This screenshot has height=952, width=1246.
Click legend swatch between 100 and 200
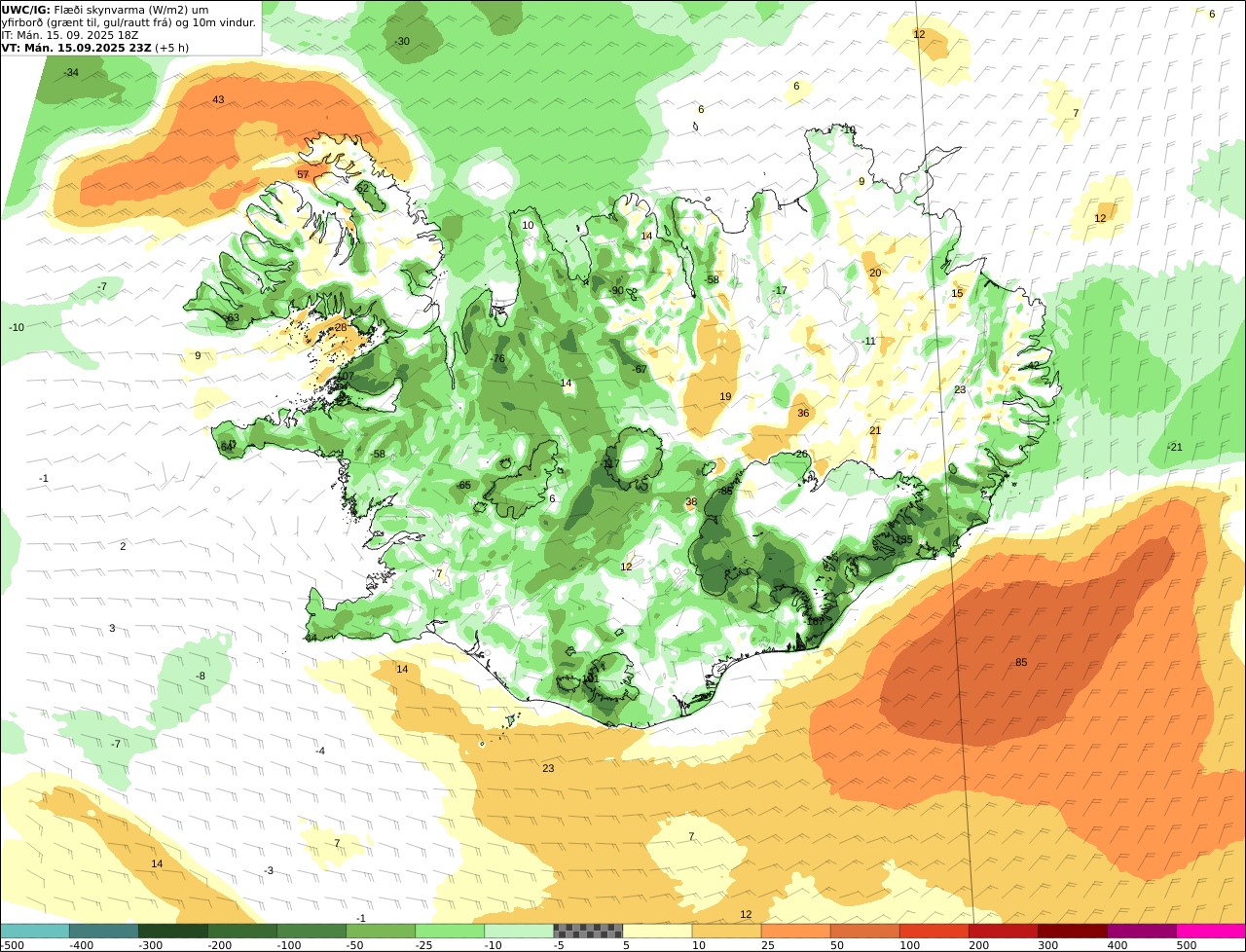pyautogui.click(x=934, y=931)
